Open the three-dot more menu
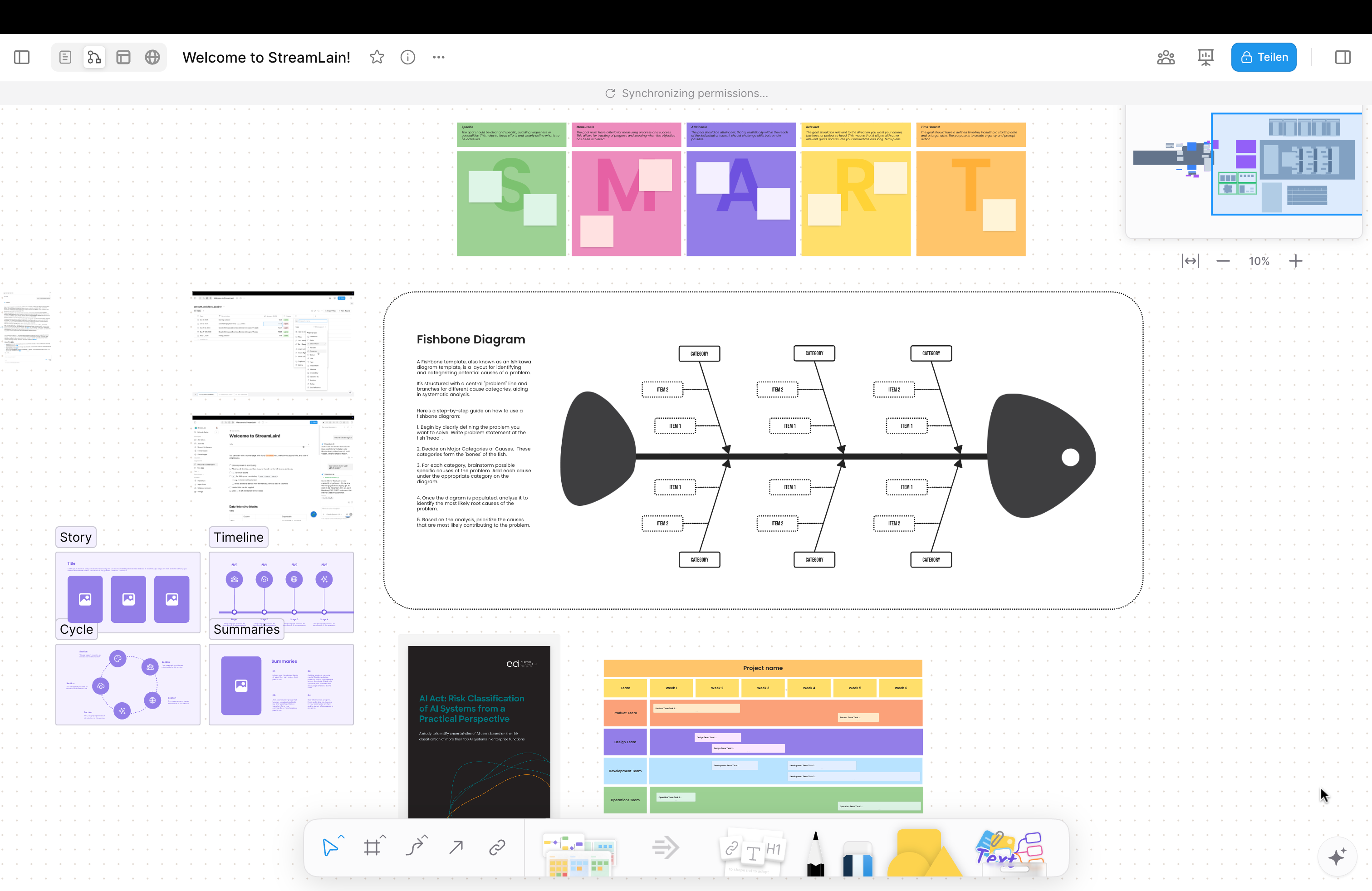 tap(438, 57)
